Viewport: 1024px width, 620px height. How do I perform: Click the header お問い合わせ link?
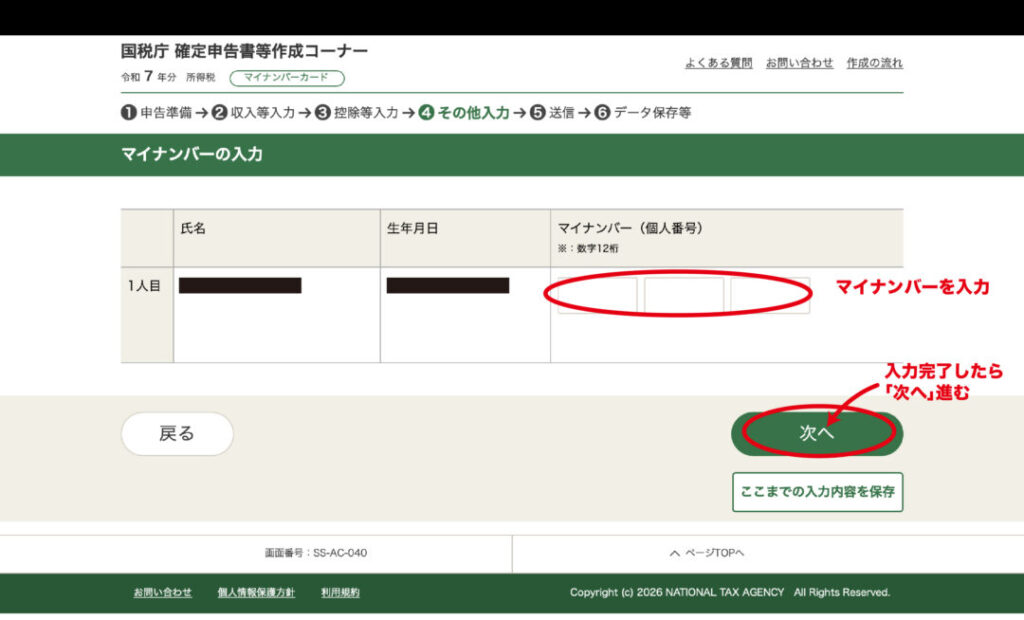799,63
